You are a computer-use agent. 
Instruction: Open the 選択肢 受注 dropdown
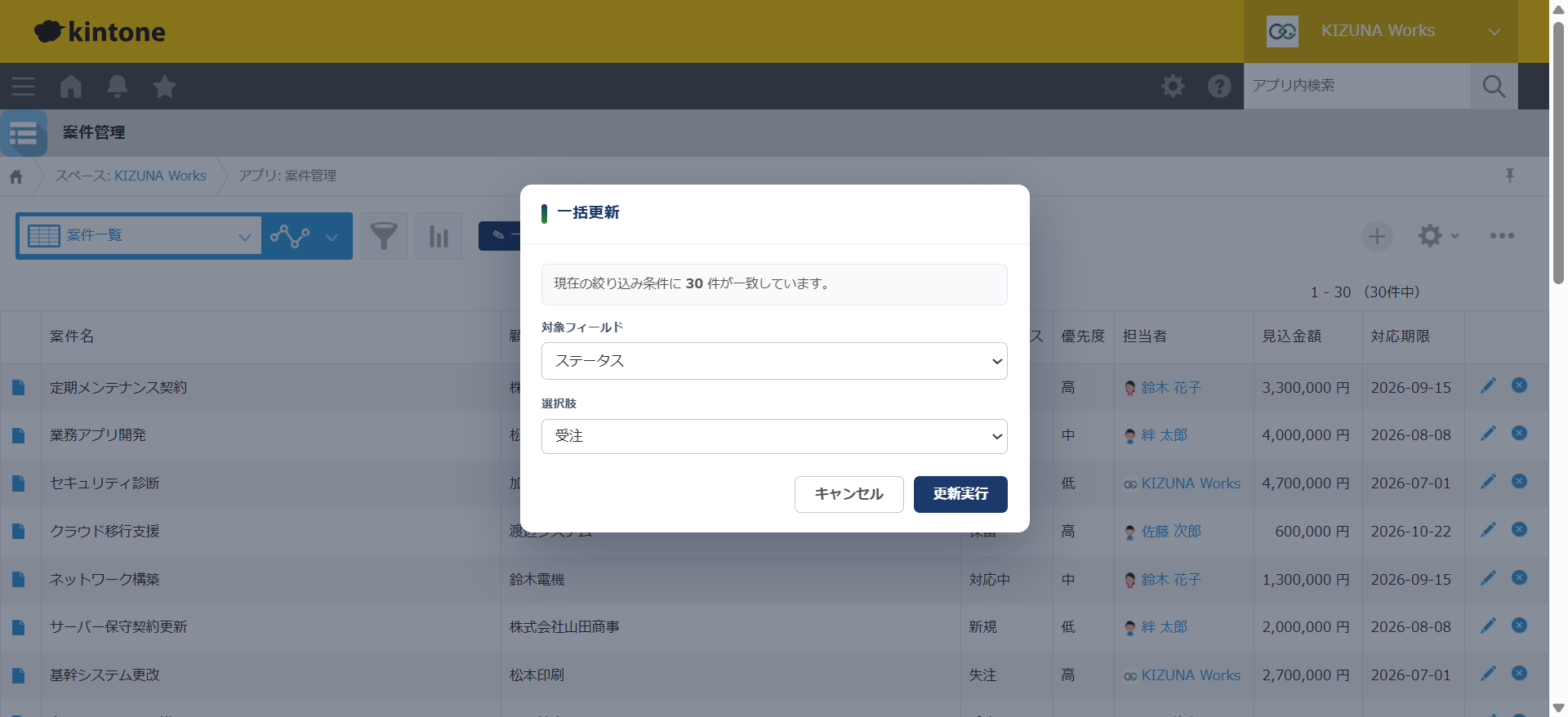coord(774,436)
